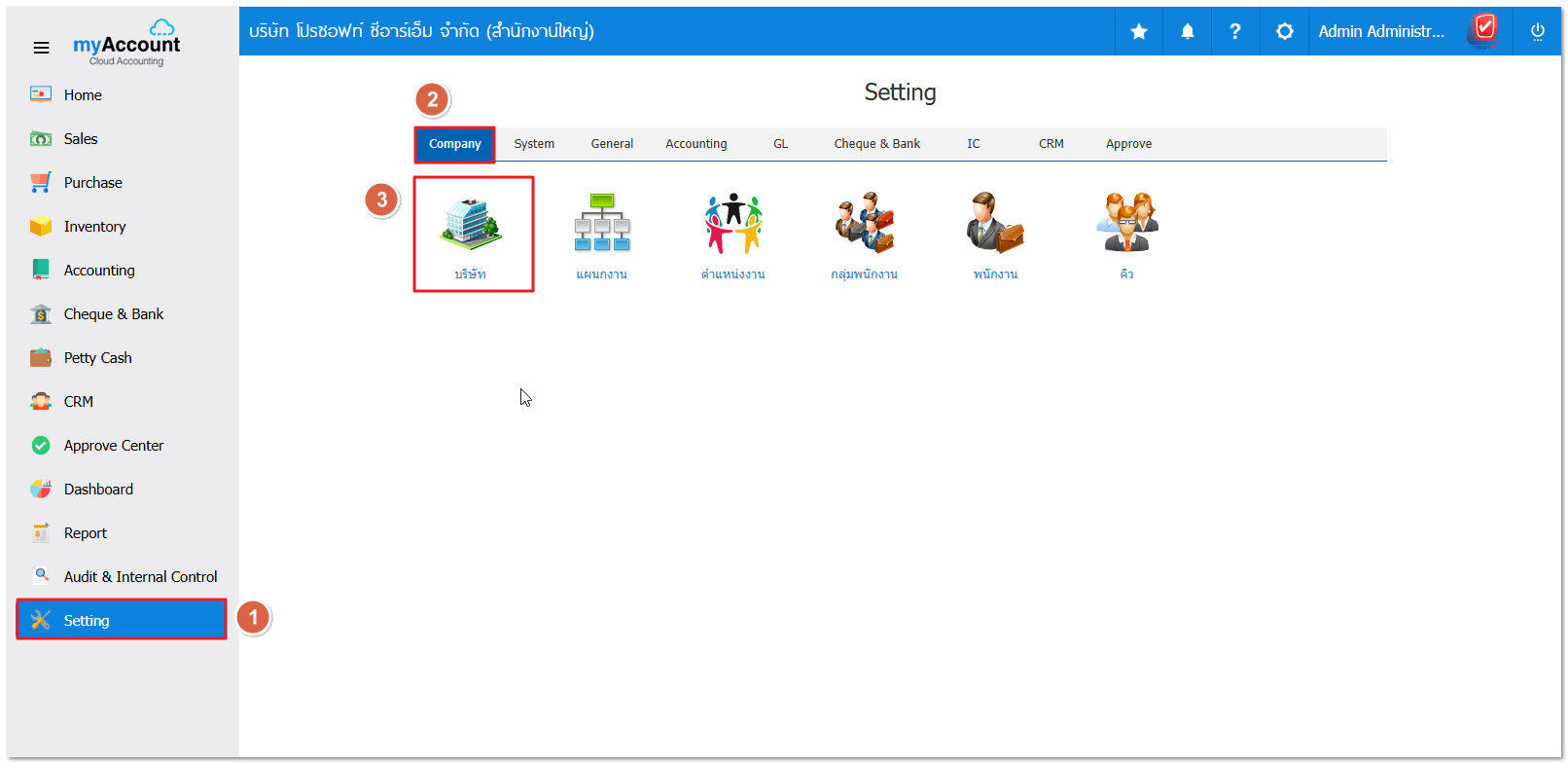
Task: Click the favorites star icon
Action: click(1139, 32)
